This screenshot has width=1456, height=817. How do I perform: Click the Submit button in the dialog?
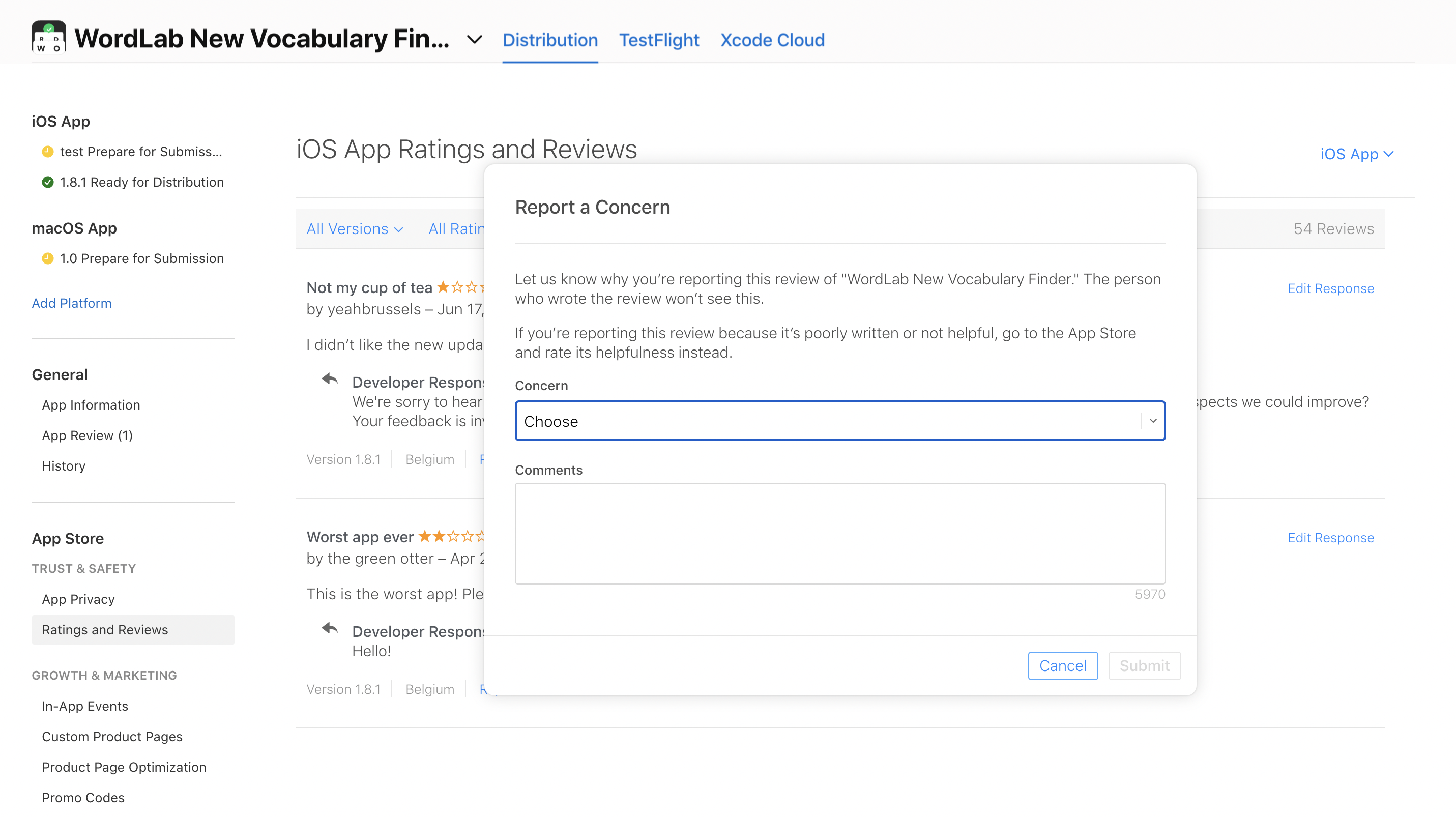pyautogui.click(x=1144, y=665)
